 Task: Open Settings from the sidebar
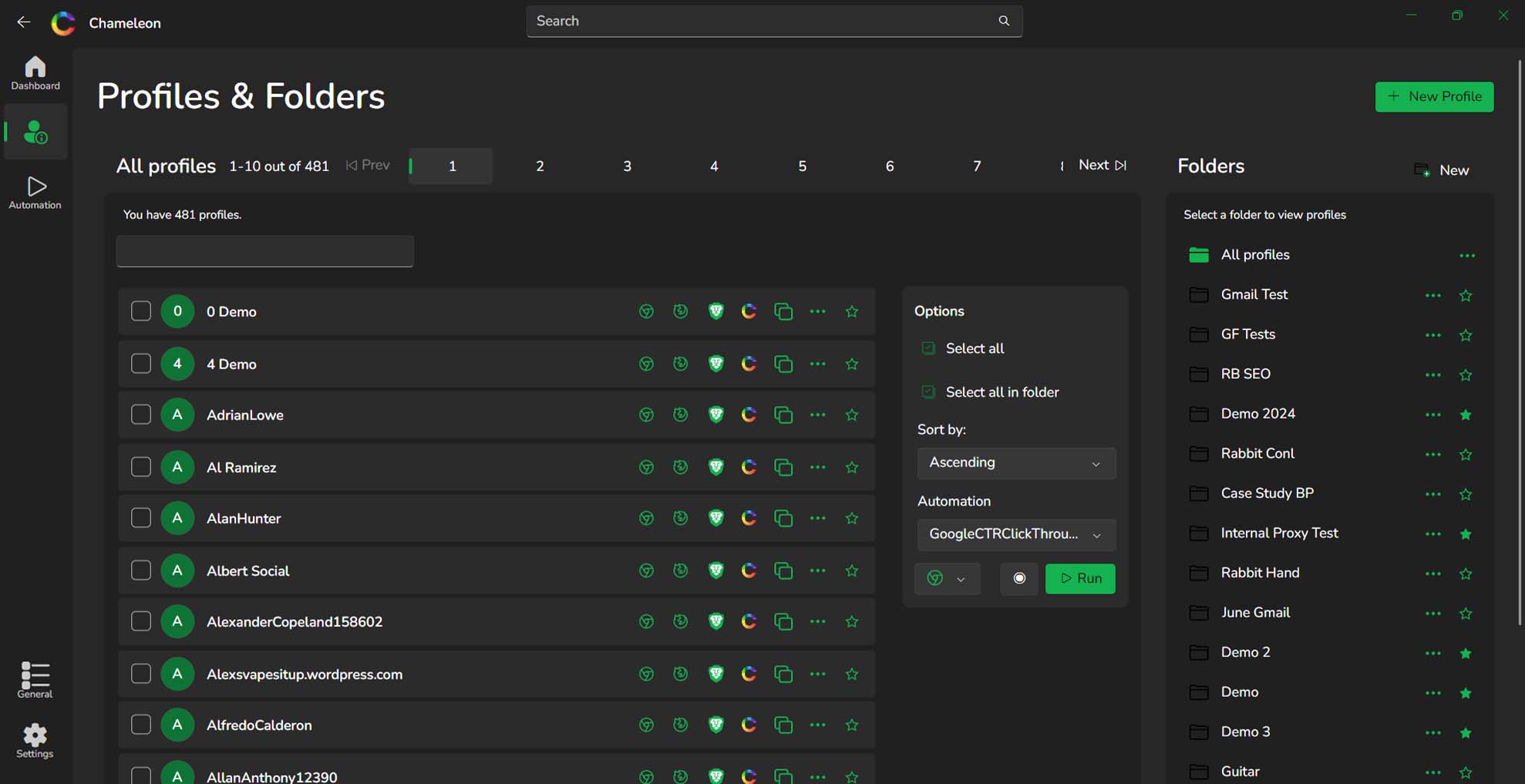click(35, 741)
